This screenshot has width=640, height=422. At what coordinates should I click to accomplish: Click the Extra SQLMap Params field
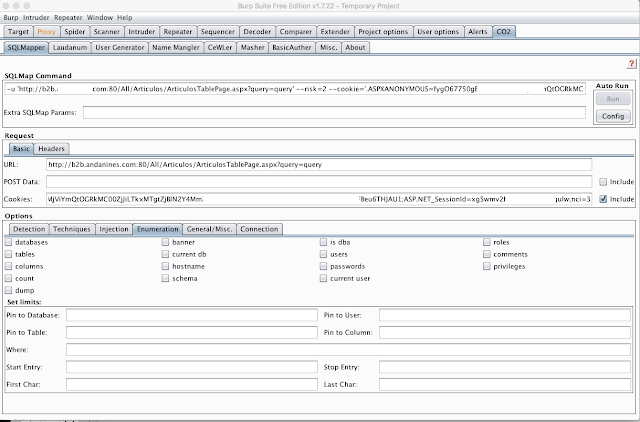click(x=334, y=112)
